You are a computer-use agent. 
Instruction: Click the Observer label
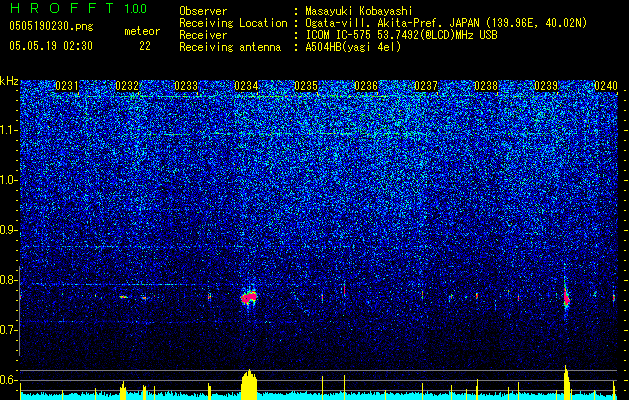[203, 11]
